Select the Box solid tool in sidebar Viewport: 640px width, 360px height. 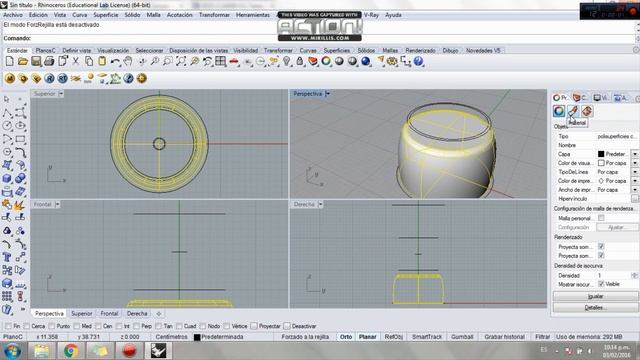pos(7,178)
